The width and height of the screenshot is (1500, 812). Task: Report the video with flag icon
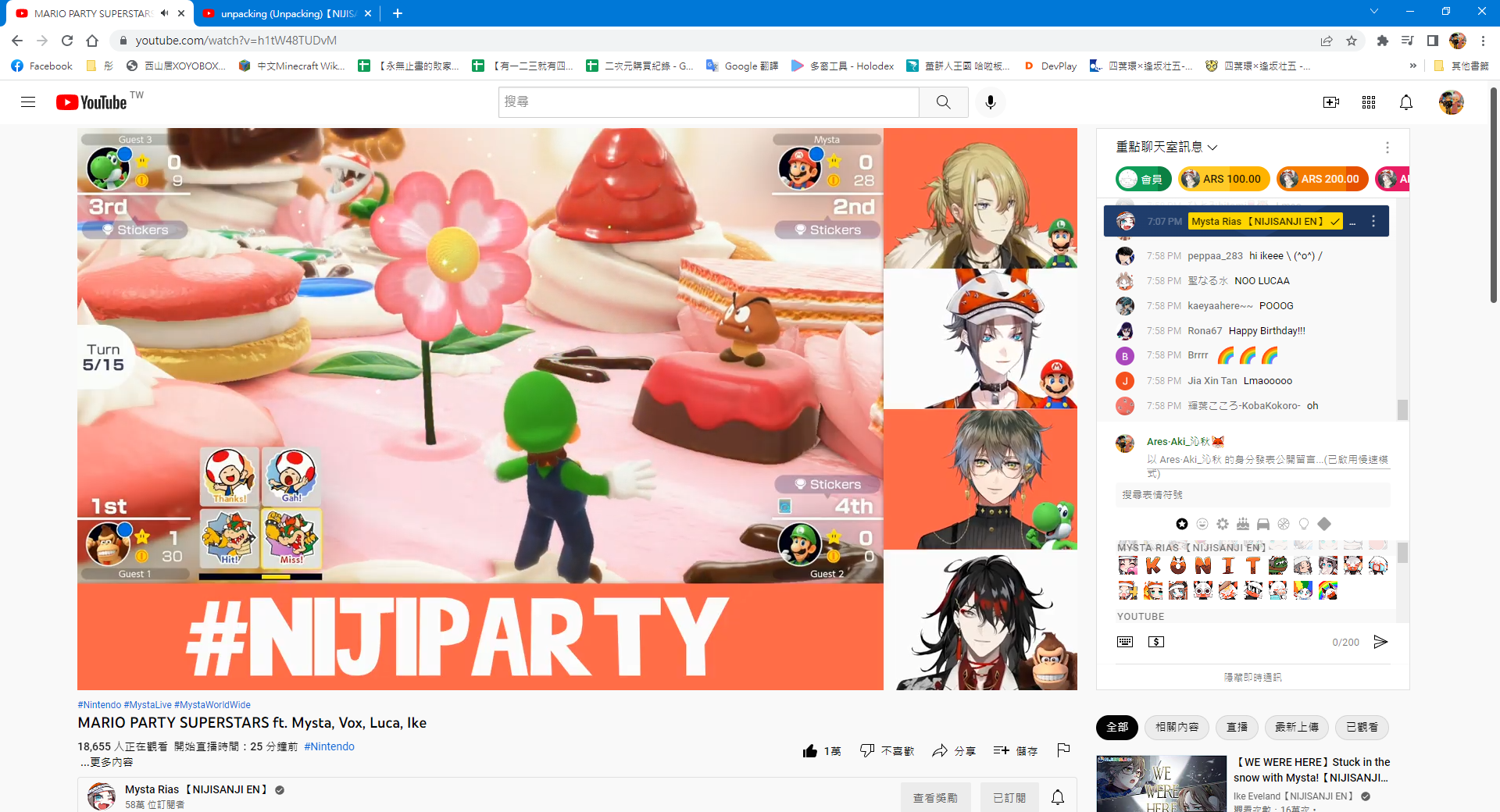pos(1063,750)
